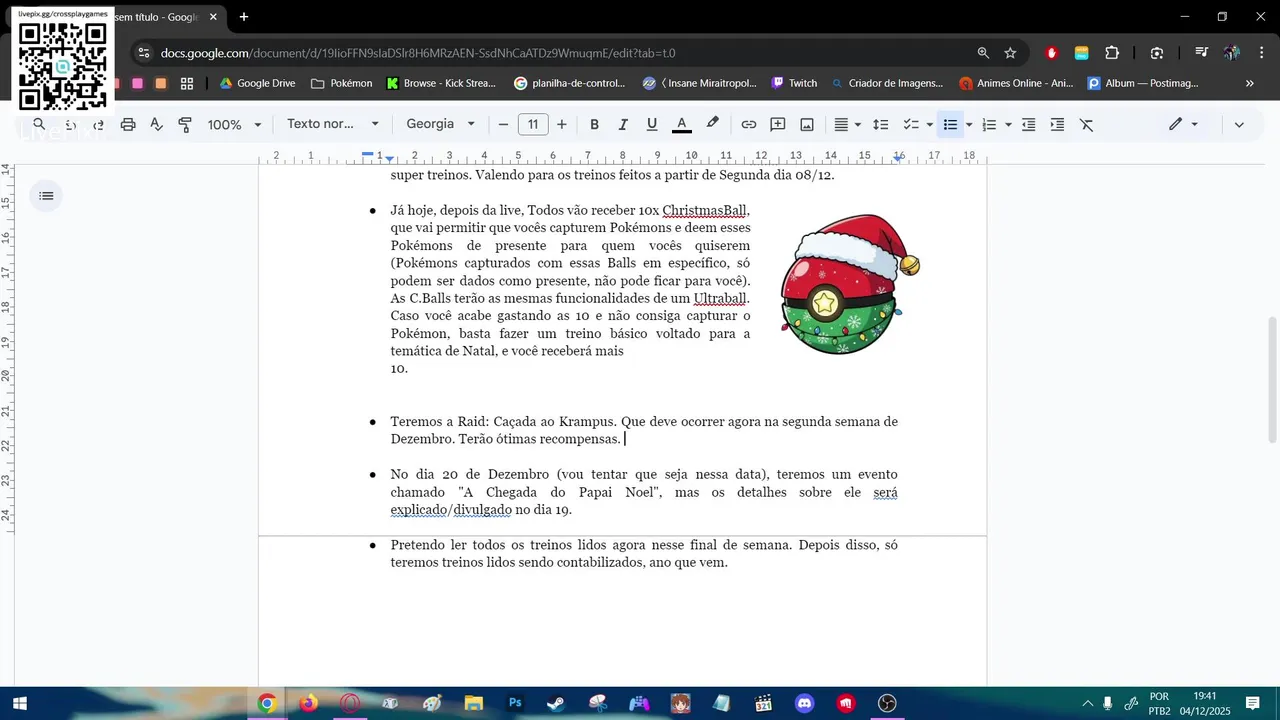Open the browser zoom magnifier icon
This screenshot has width=1280, height=720.
click(983, 53)
